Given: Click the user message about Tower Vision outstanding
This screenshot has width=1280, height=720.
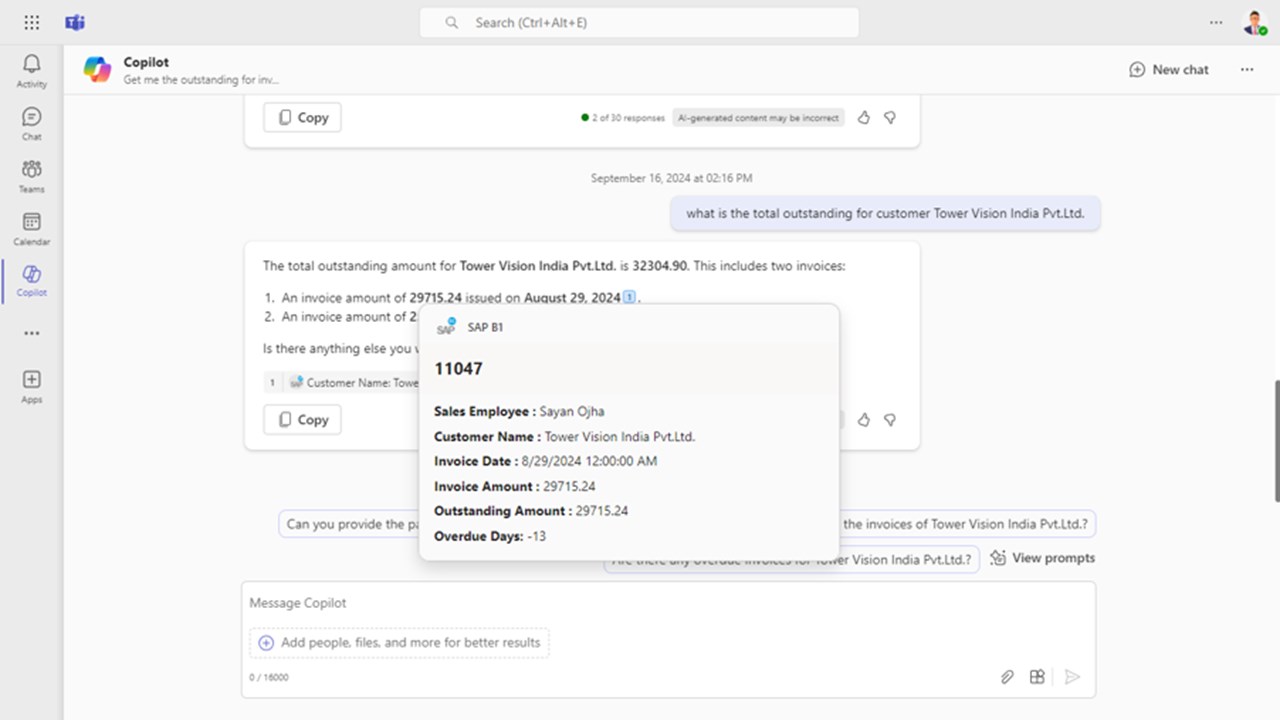Looking at the screenshot, I should [x=885, y=213].
